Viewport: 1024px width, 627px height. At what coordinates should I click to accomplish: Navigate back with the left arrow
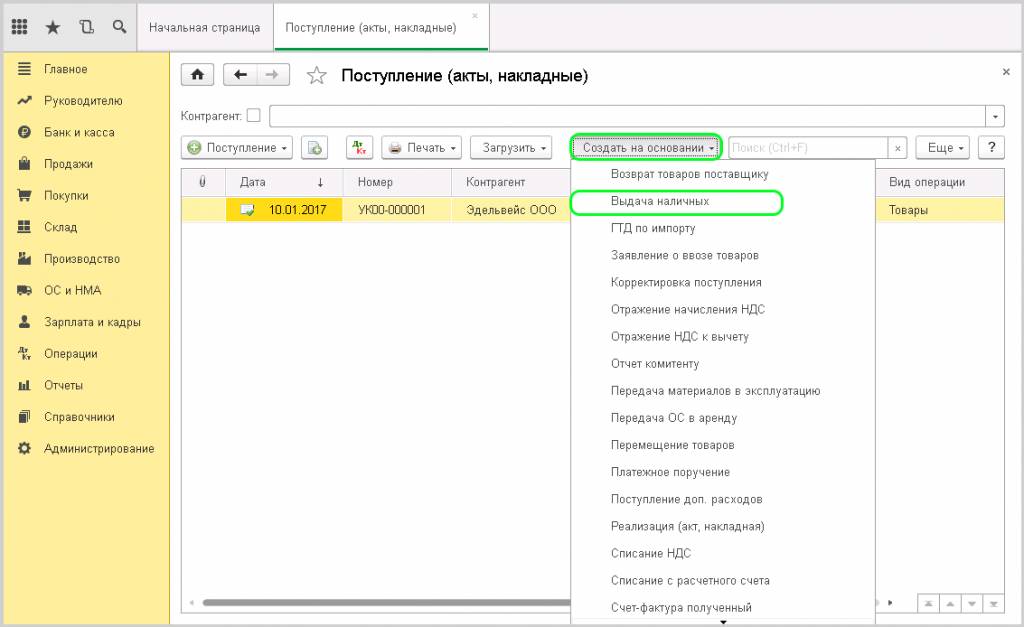click(240, 74)
